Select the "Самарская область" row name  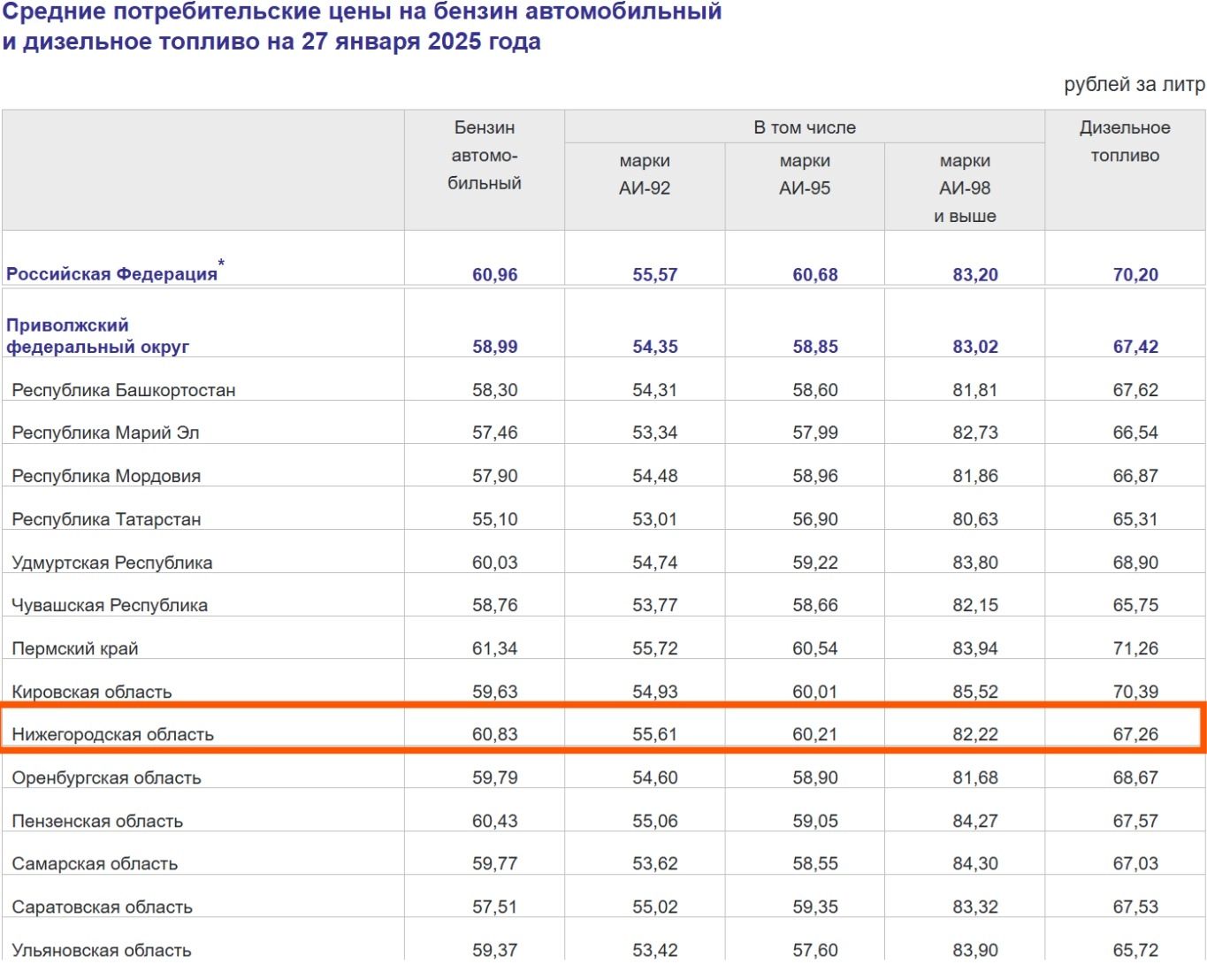tap(95, 863)
